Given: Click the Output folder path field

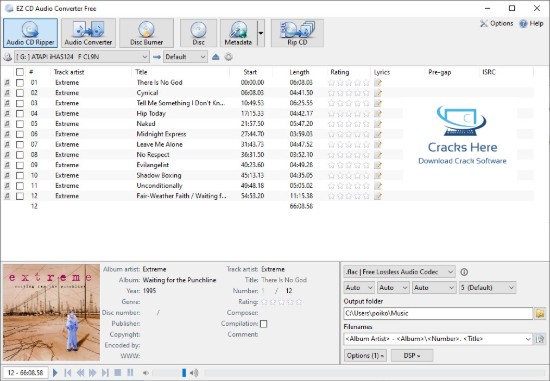Looking at the screenshot, I should pyautogui.click(x=438, y=313).
